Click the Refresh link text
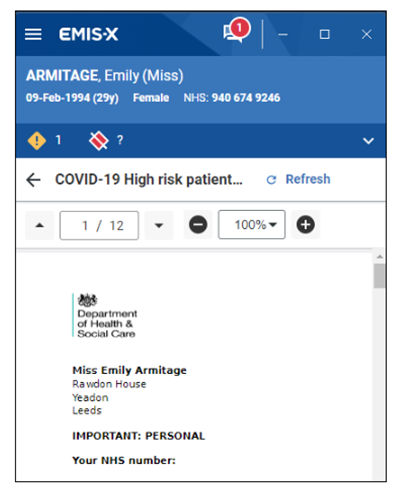This screenshot has width=404, height=491. coord(308,179)
